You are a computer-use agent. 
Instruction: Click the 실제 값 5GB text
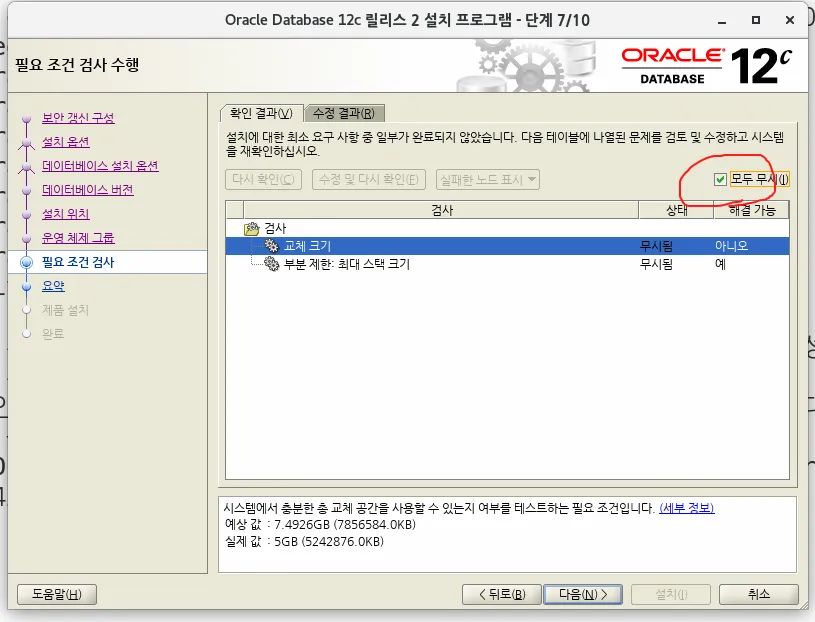click(x=304, y=541)
